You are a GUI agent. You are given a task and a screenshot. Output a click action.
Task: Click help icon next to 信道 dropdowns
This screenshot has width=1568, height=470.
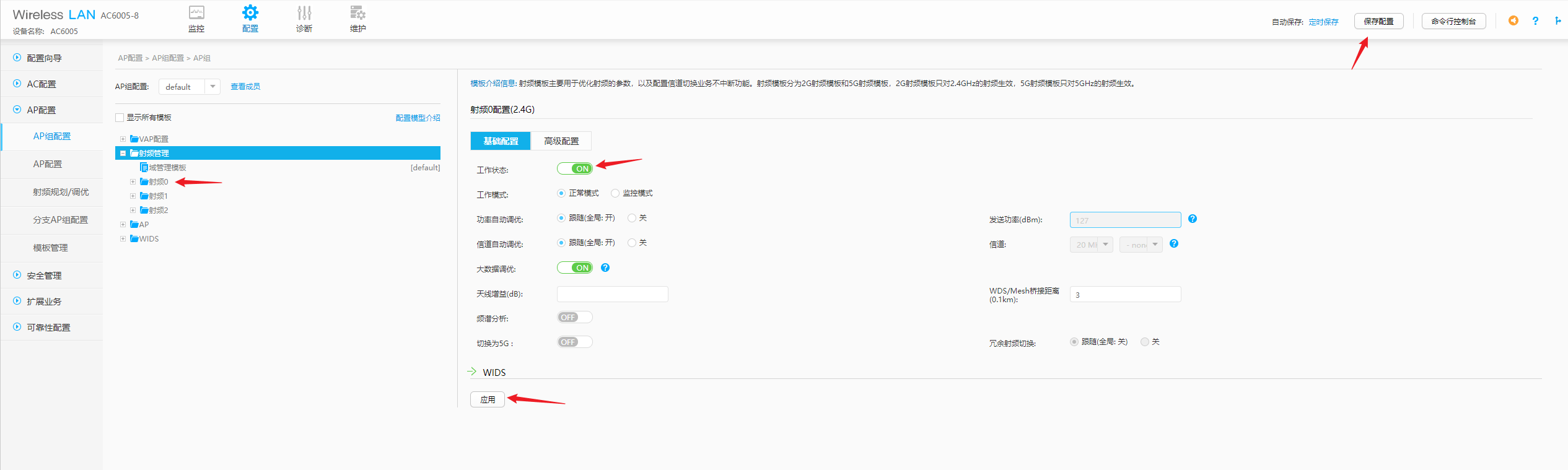[x=1174, y=244]
